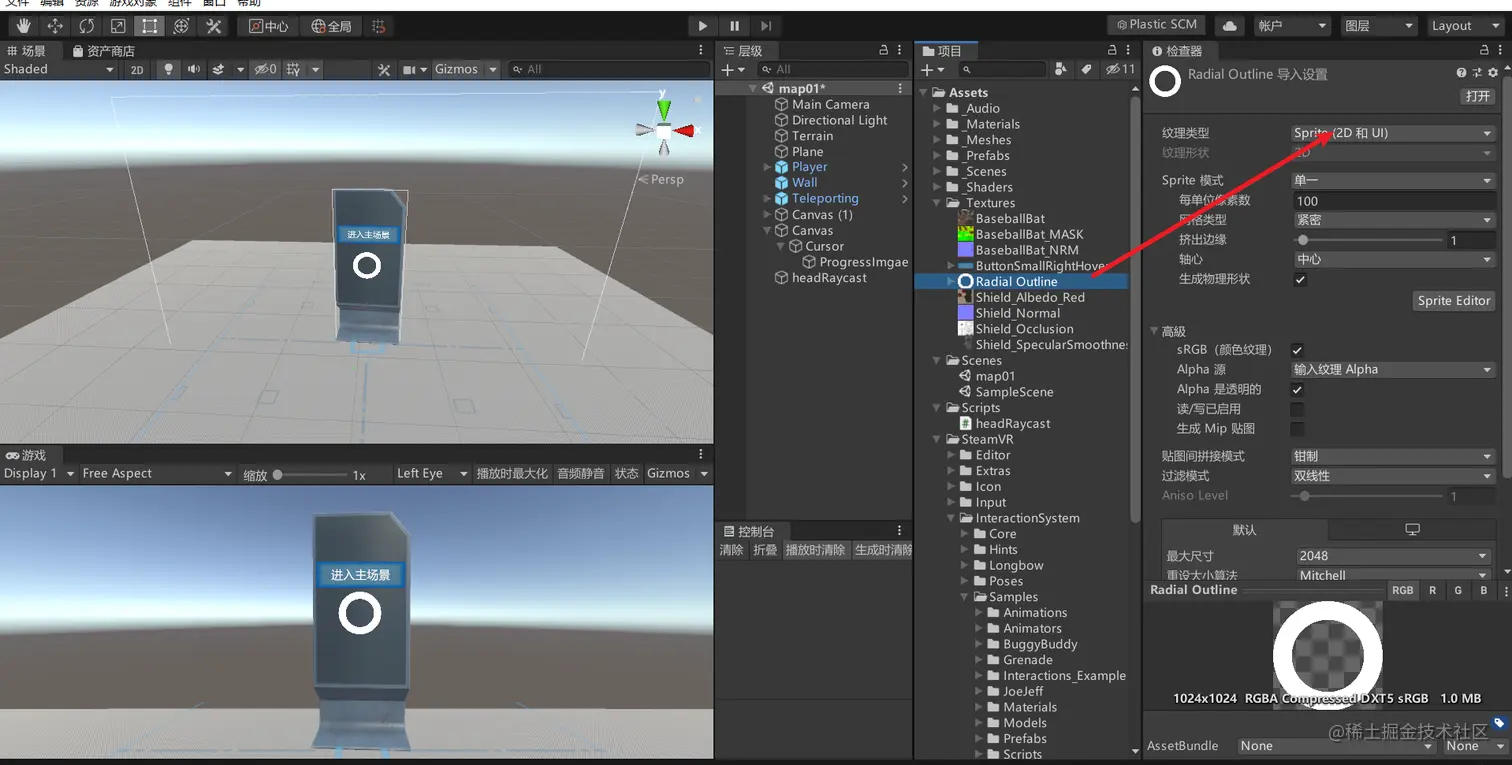Select the Scale tool
This screenshot has width=1512, height=765.
point(118,26)
